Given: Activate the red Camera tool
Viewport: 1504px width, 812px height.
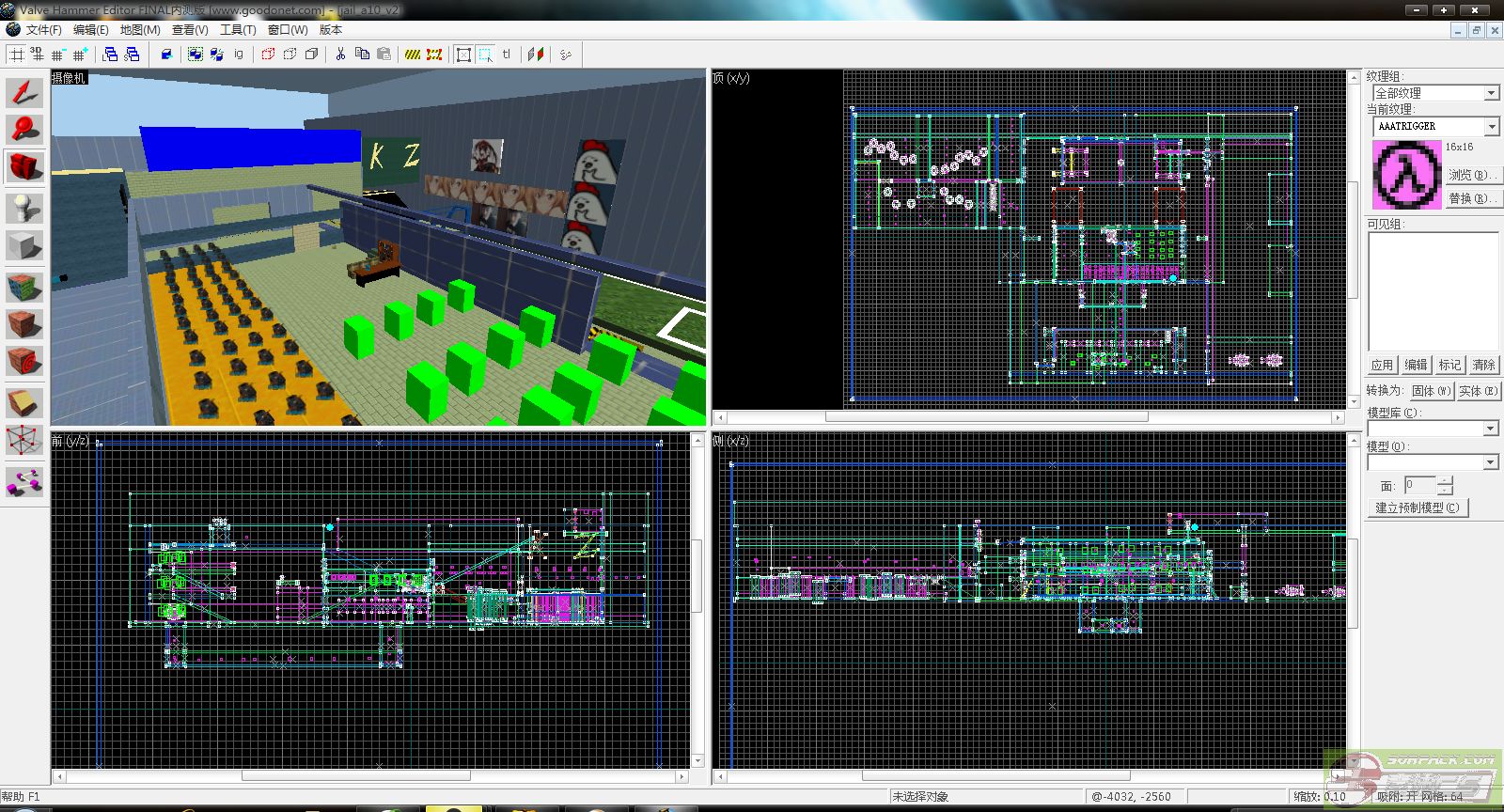Looking at the screenshot, I should pyautogui.click(x=24, y=167).
